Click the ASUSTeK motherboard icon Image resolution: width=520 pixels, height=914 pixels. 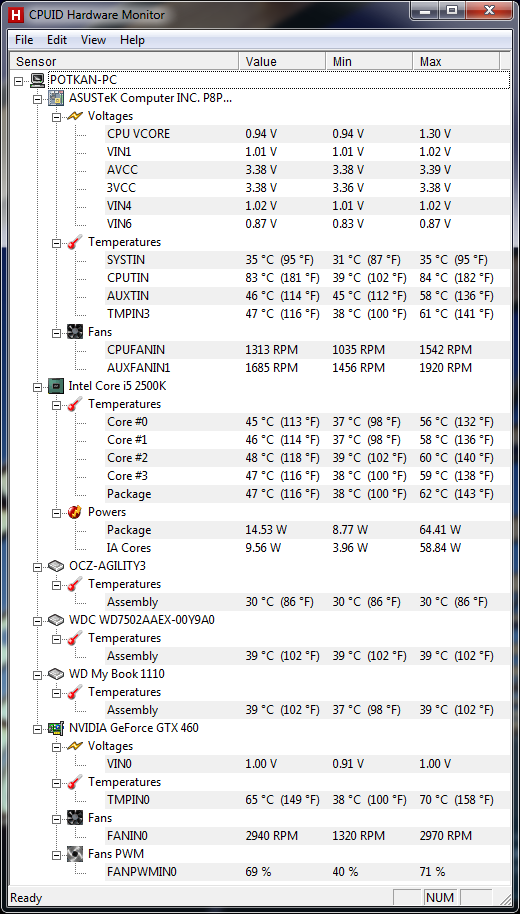tap(56, 97)
